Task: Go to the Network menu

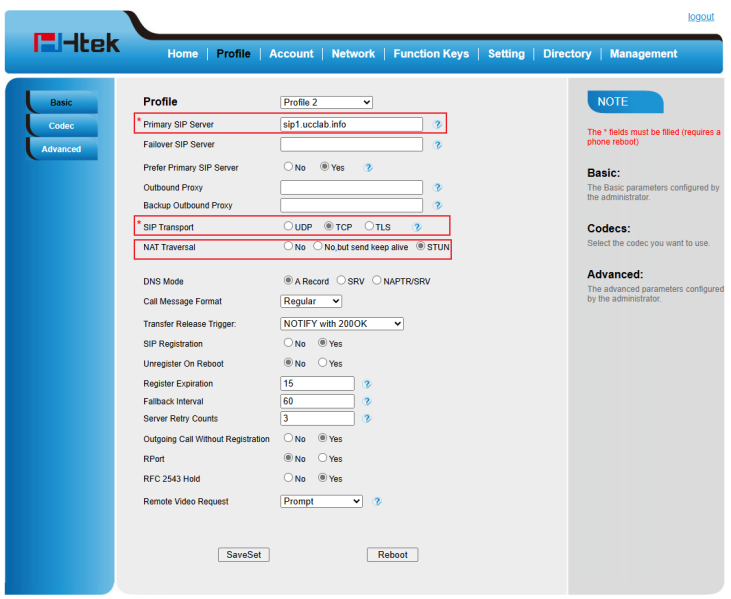Action: pyautogui.click(x=353, y=54)
